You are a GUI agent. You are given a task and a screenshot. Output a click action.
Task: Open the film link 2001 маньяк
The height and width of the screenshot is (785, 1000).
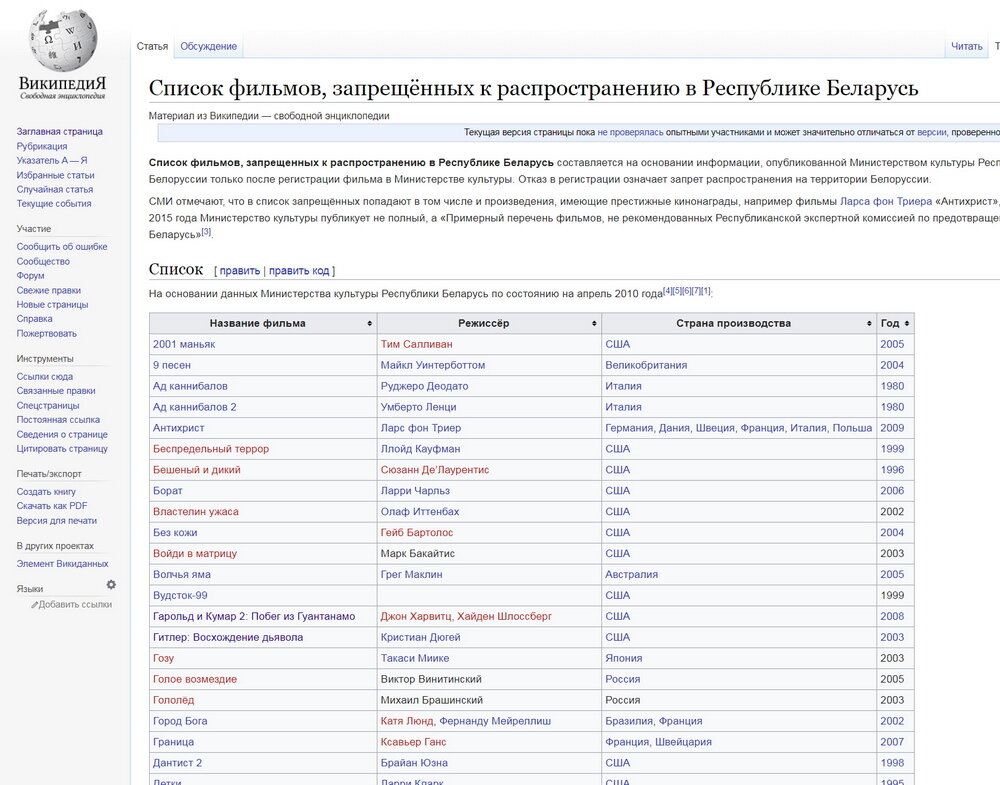pos(184,344)
